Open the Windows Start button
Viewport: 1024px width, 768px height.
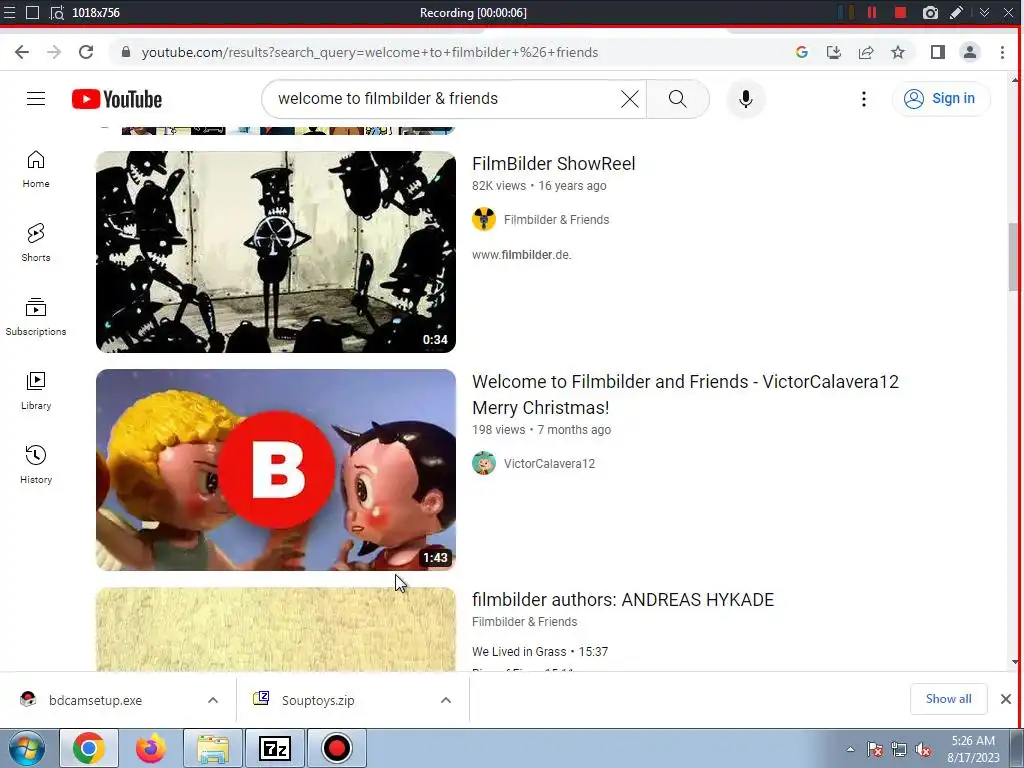click(26, 748)
